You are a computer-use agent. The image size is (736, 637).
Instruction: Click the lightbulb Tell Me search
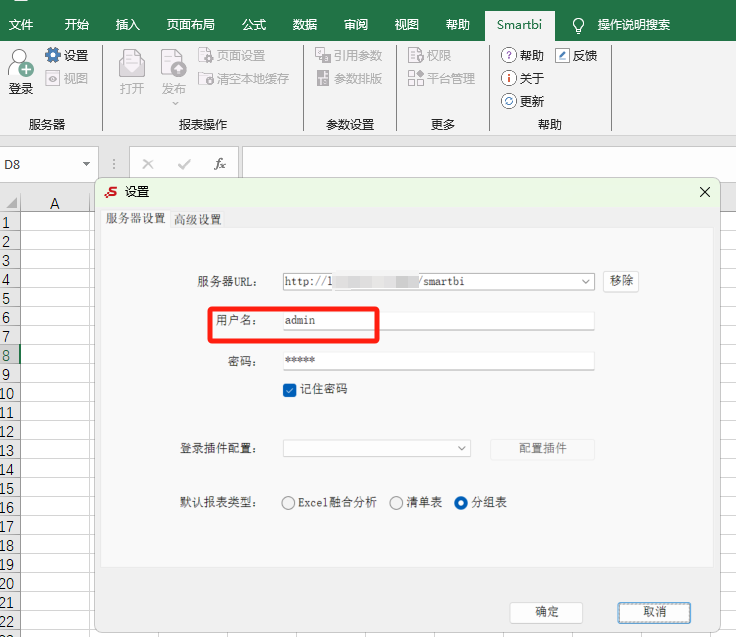tap(578, 25)
